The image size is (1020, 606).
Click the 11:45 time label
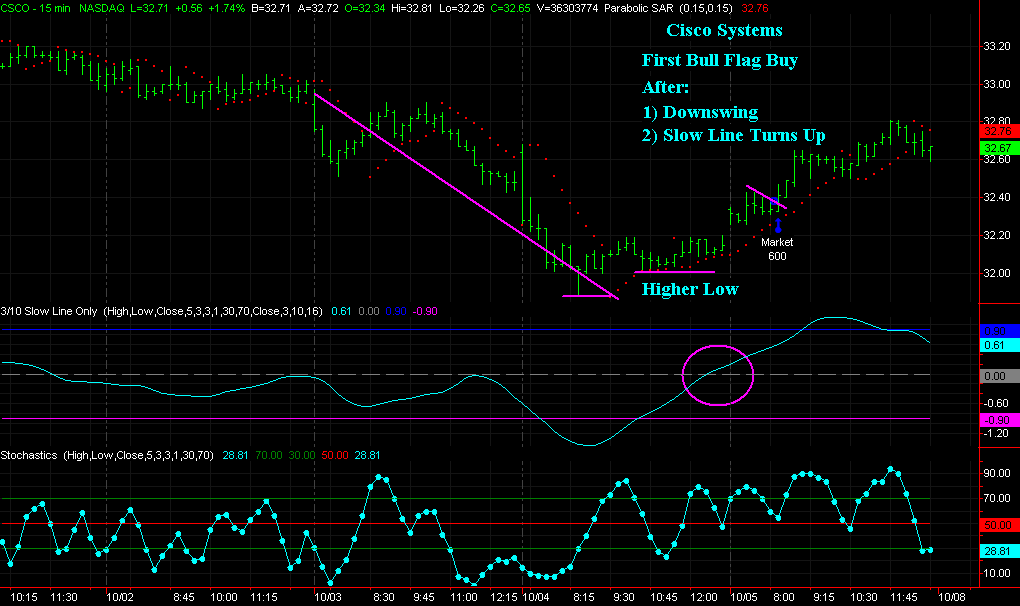point(904,597)
